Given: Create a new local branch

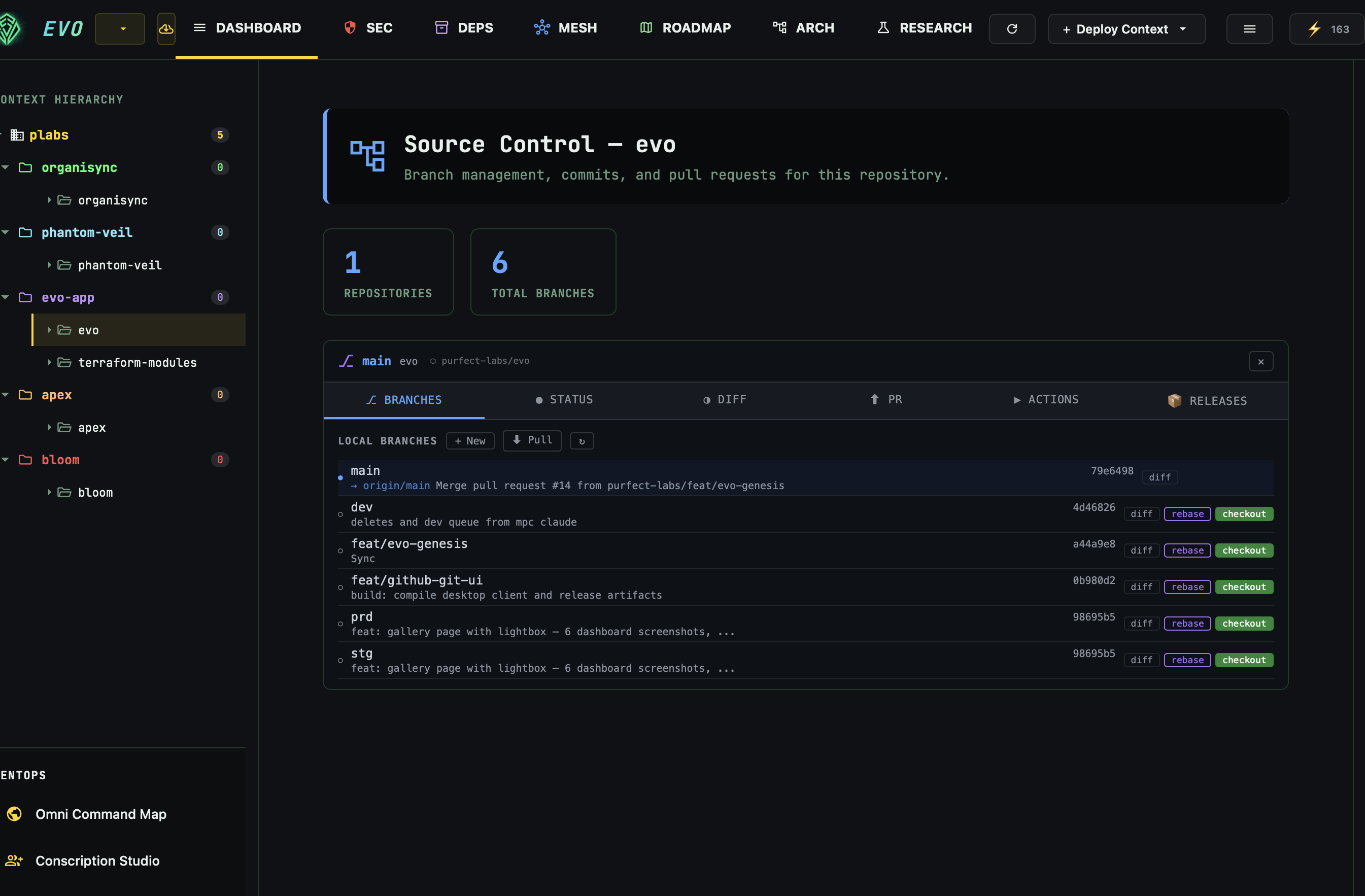Looking at the screenshot, I should (470, 440).
